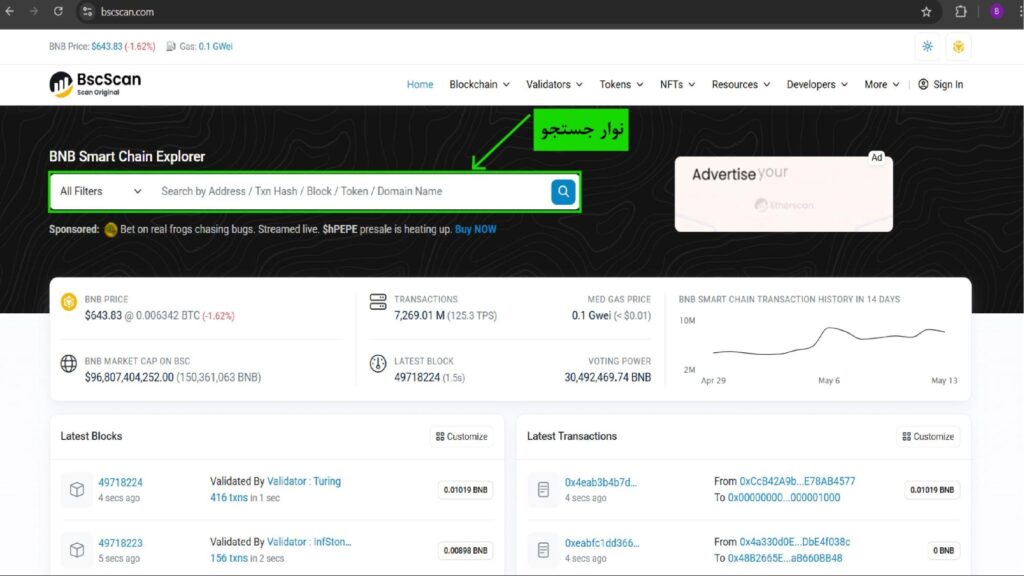Screen dimensions: 1024x576
Task: Click the globe icon beside BNB Market Cap
Action: [69, 363]
